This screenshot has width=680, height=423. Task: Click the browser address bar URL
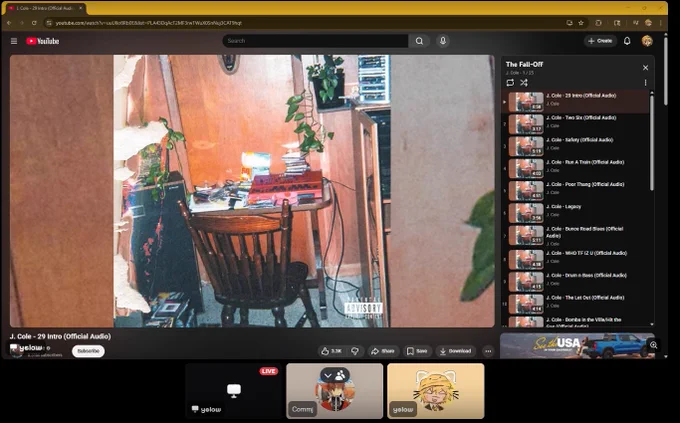pos(149,23)
